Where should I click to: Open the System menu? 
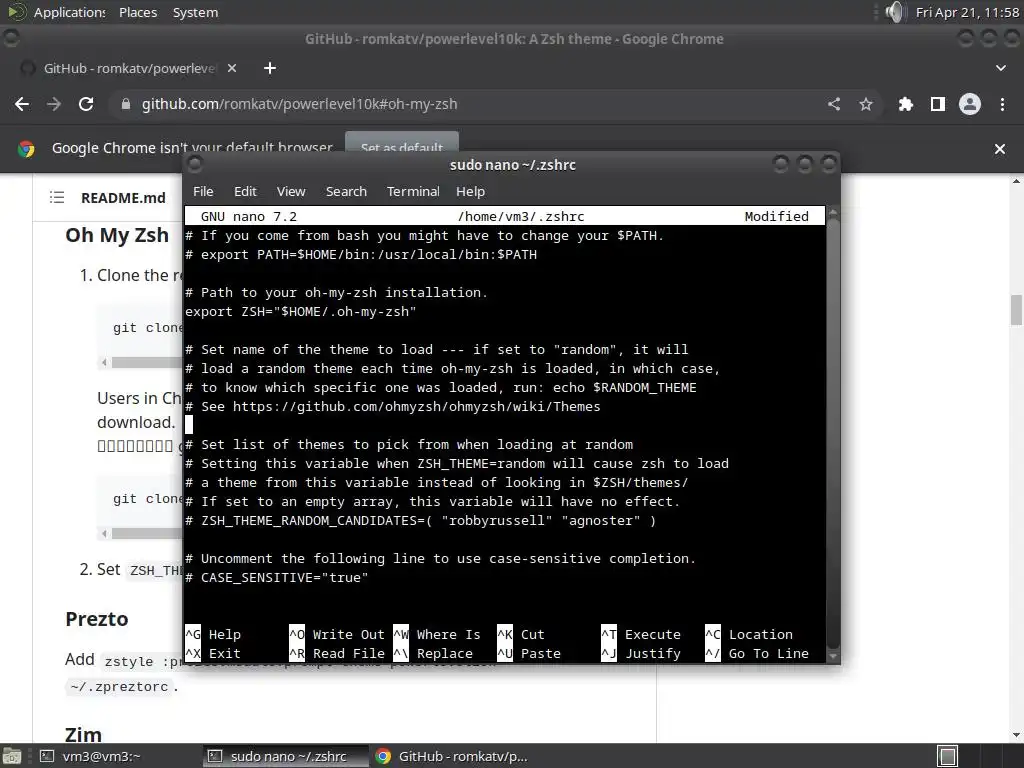(x=195, y=12)
